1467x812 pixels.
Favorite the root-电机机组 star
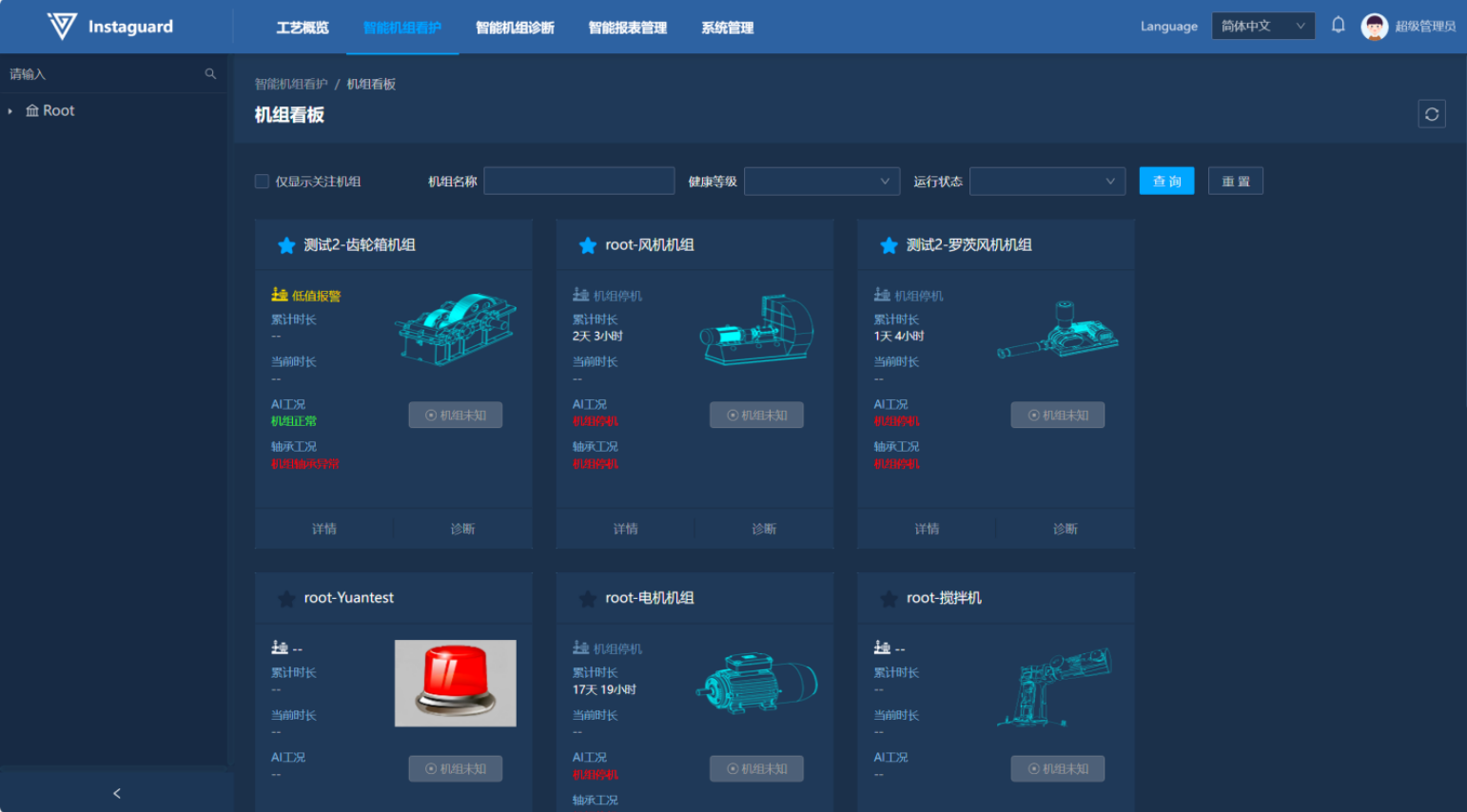tap(588, 598)
